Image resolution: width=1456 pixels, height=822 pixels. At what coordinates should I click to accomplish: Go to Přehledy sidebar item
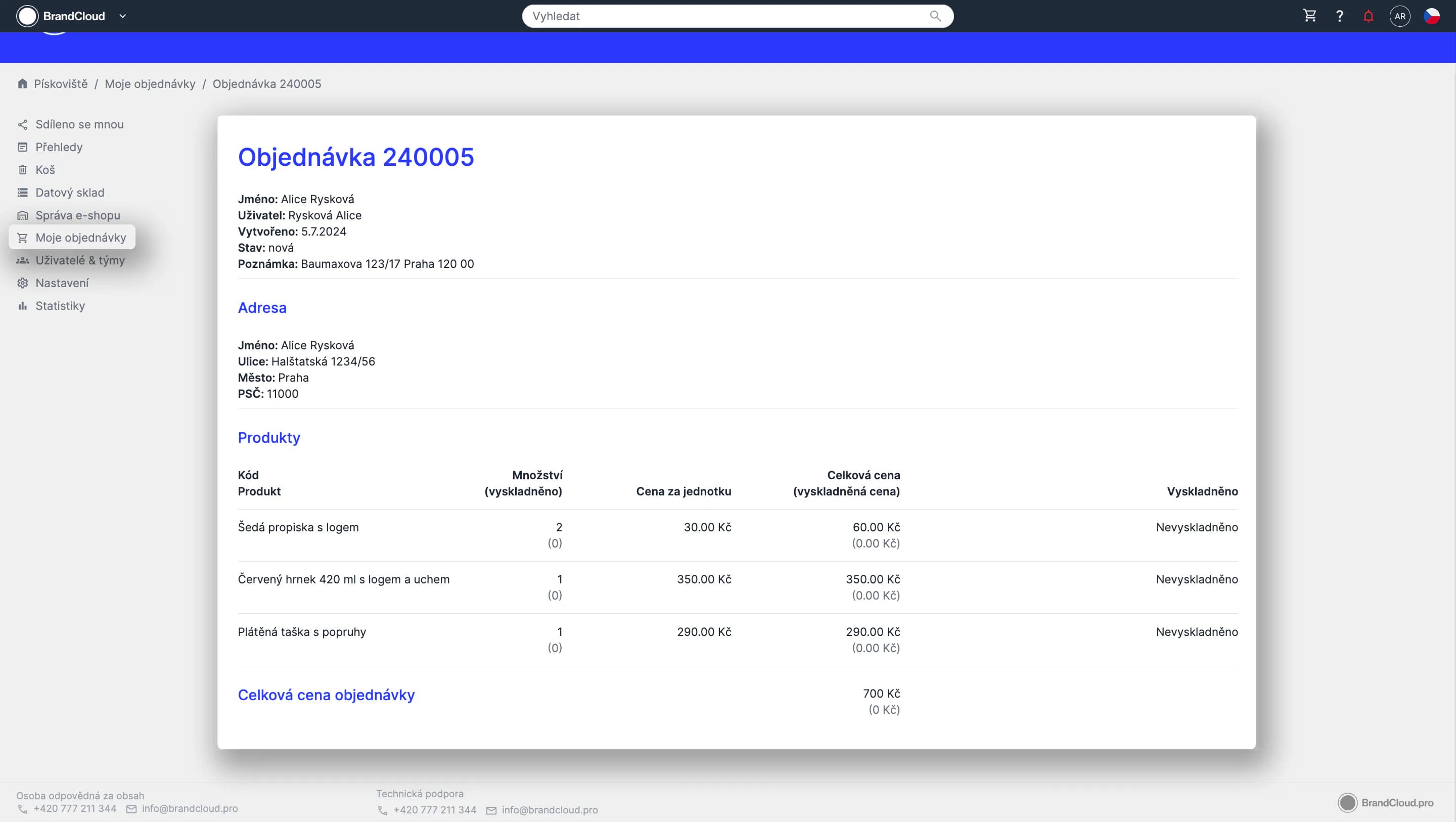coord(59,147)
